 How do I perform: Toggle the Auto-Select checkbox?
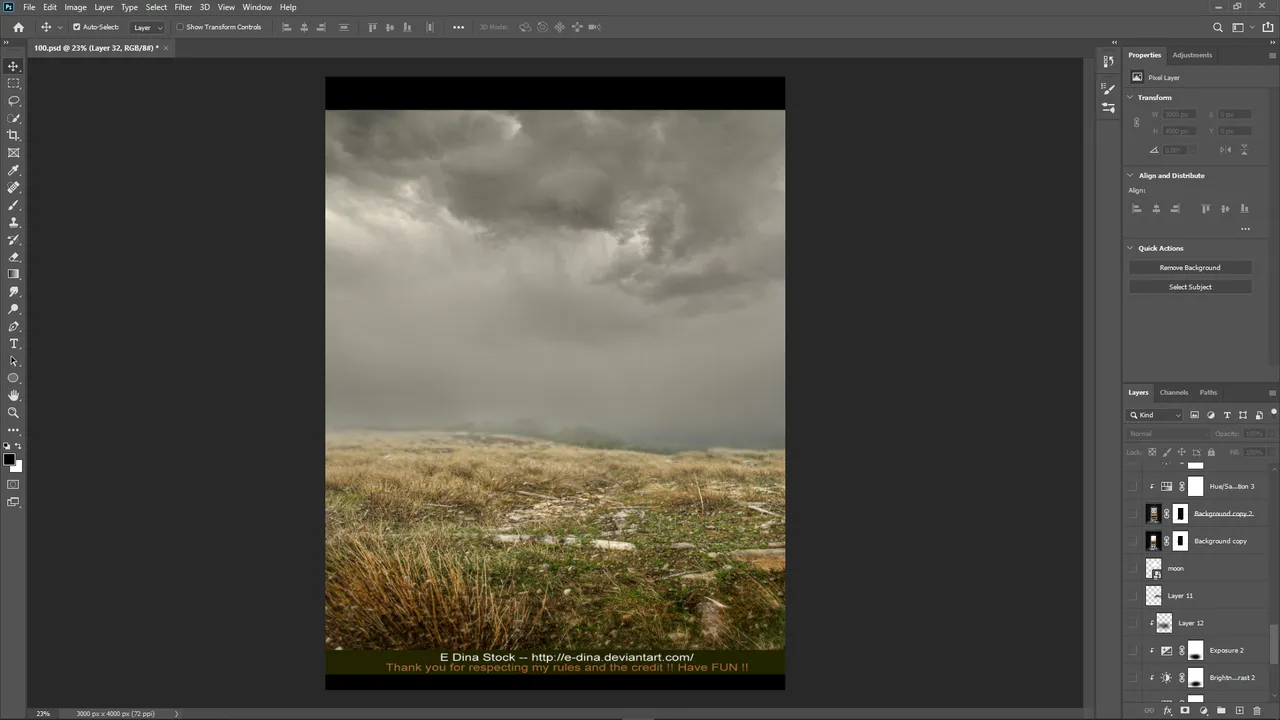[x=76, y=27]
